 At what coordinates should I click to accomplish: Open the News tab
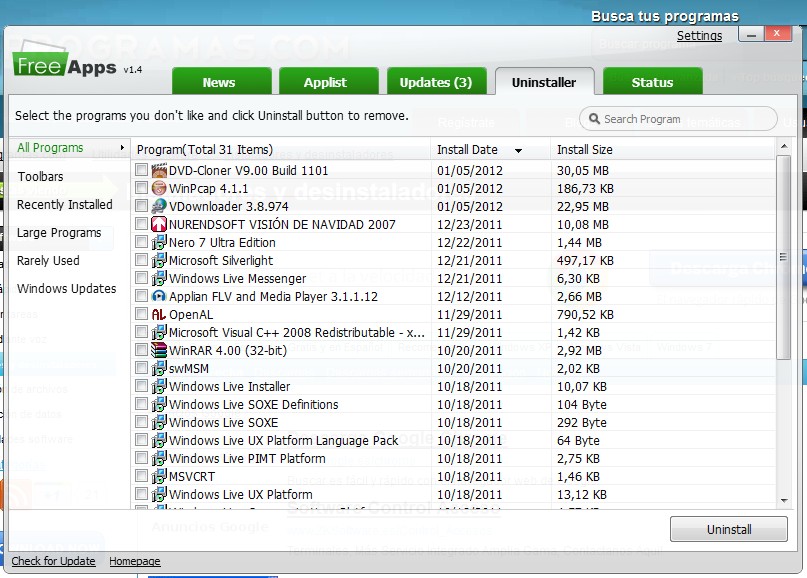click(x=221, y=82)
